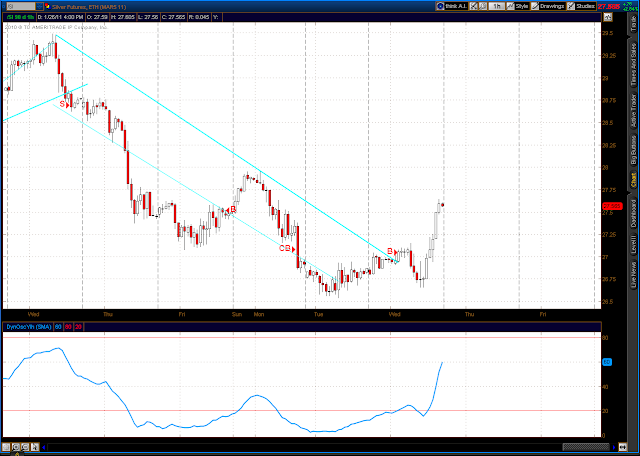
Task: Click the green chart symbol label at top left
Action: (x=20, y=17)
